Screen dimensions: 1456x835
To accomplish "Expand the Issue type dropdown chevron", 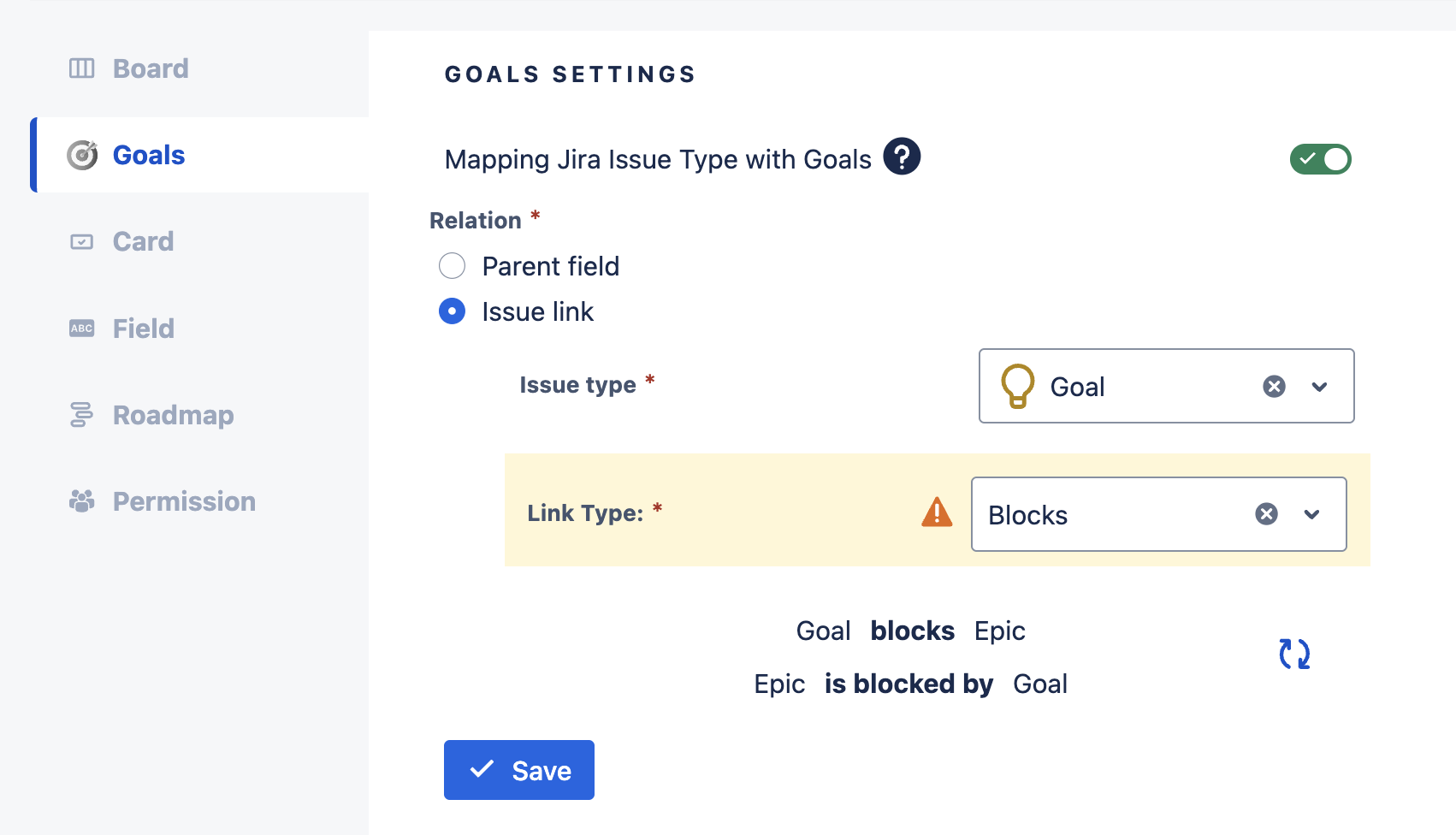I will [x=1319, y=387].
